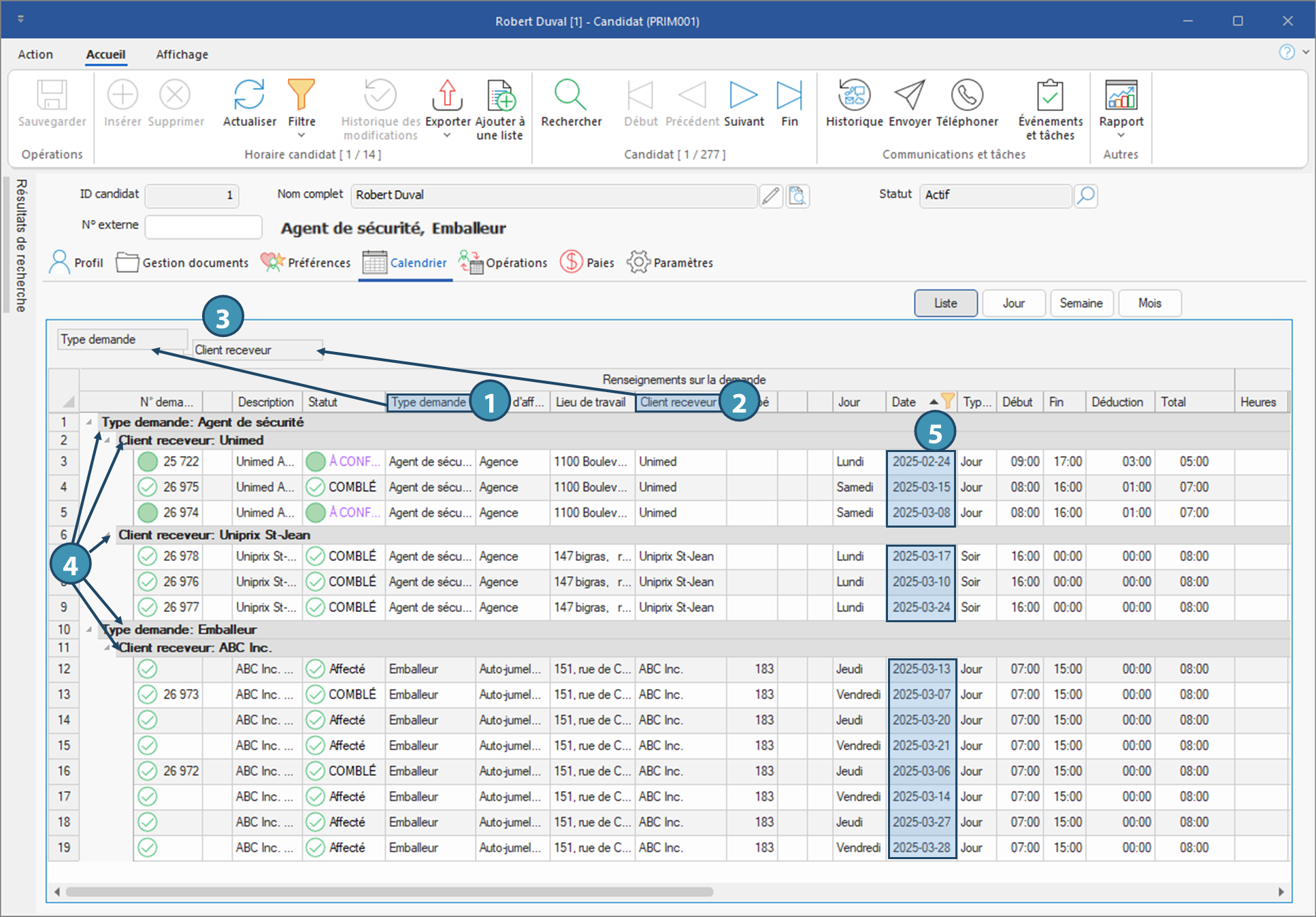The width and height of the screenshot is (1316, 917).
Task: Open Événements et tâches icon
Action: click(x=1050, y=95)
